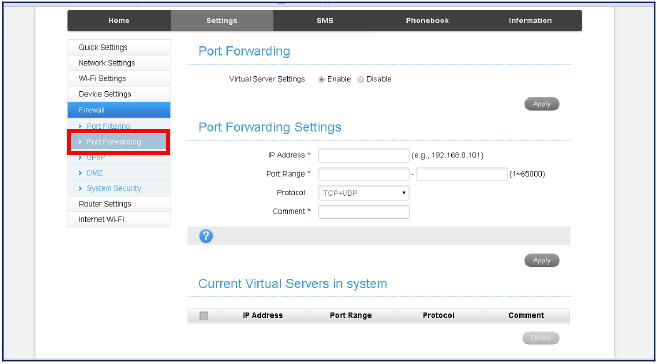Viewport: 657px width, 364px height.
Task: Switch to the Home tab
Action: [x=119, y=21]
